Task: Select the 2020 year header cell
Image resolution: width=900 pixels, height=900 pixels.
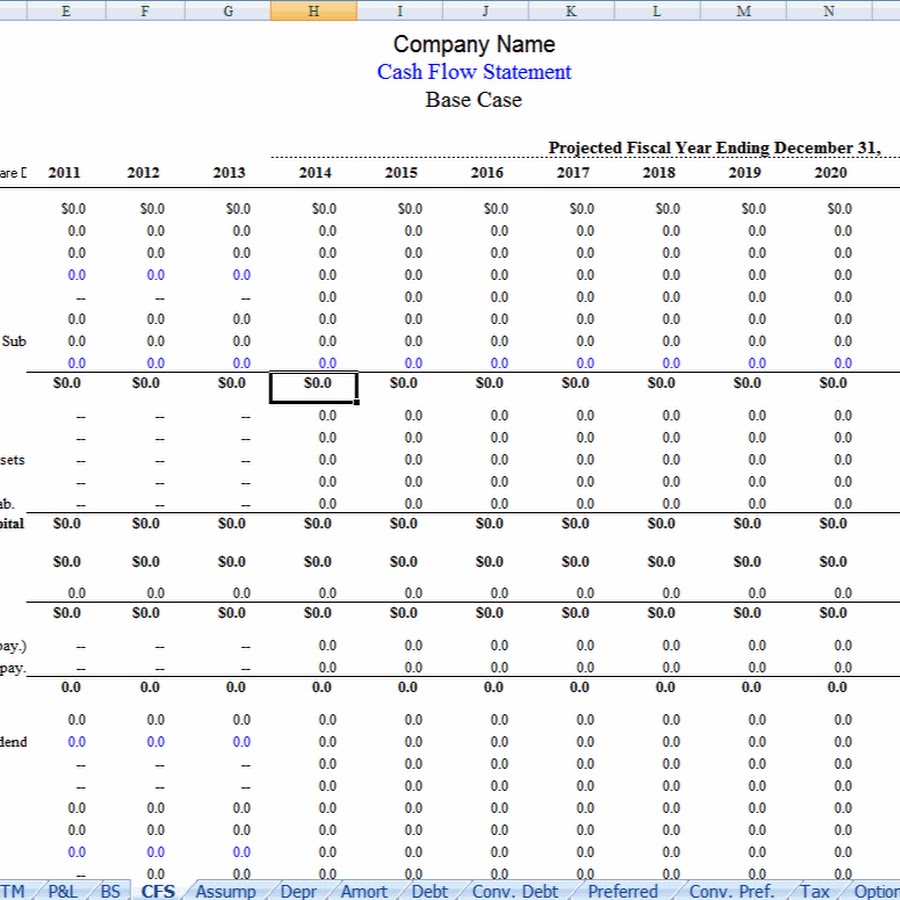Action: click(831, 172)
